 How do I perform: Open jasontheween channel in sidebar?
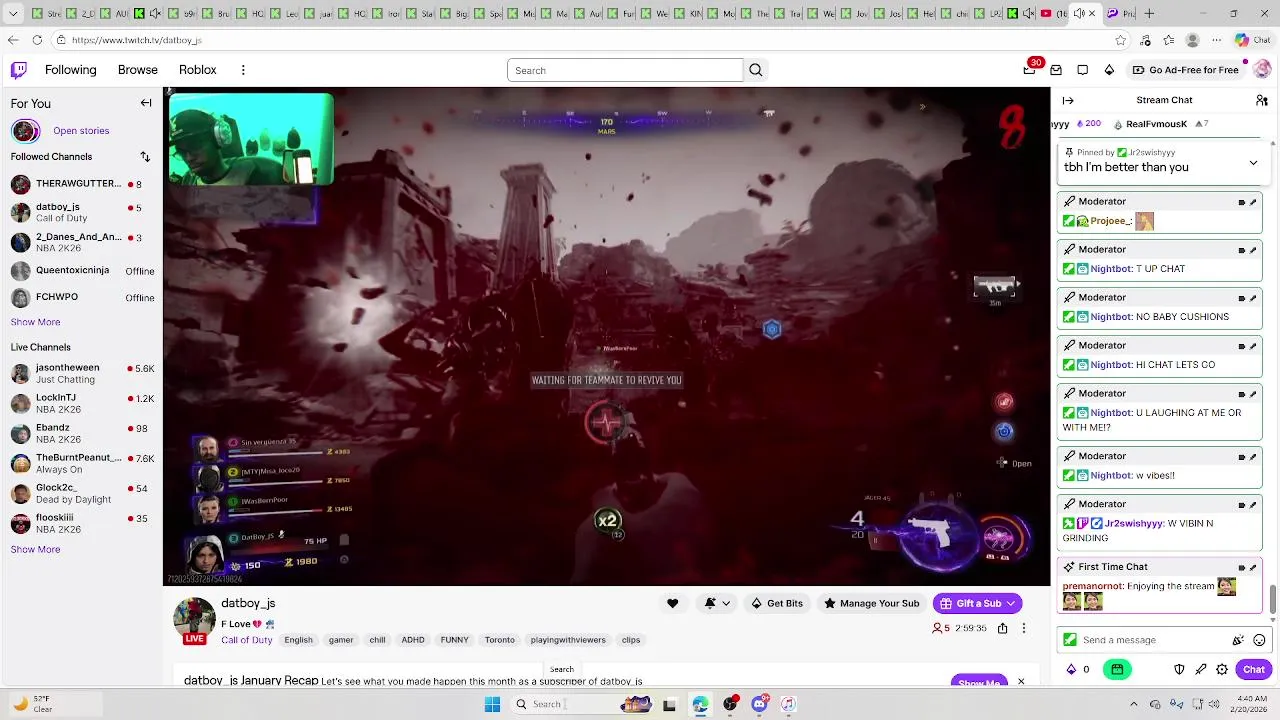tap(82, 374)
